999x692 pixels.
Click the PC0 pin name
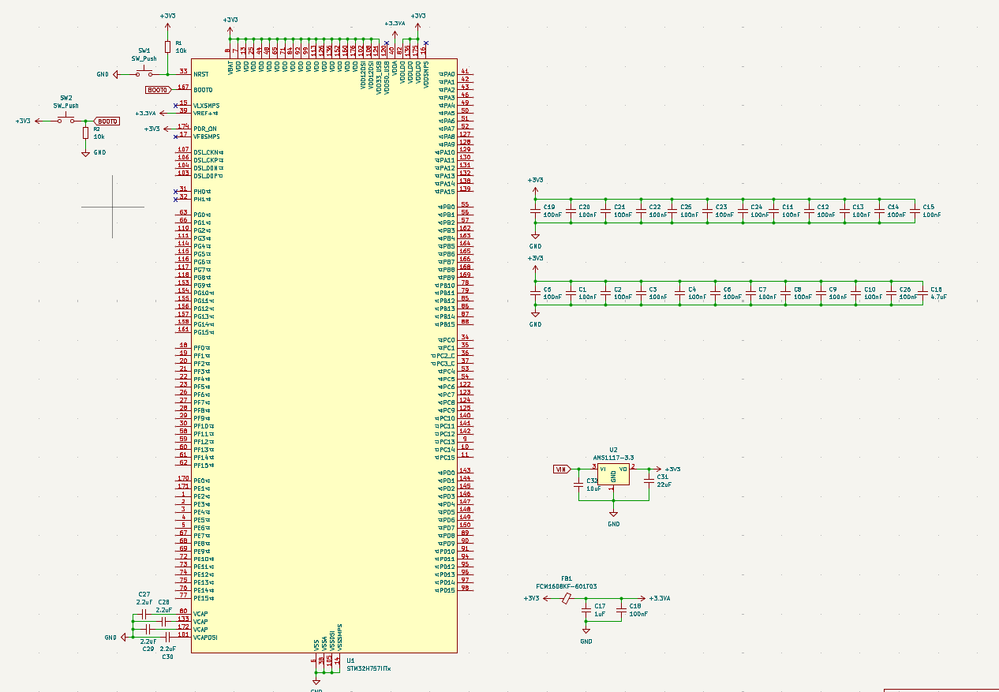point(449,340)
